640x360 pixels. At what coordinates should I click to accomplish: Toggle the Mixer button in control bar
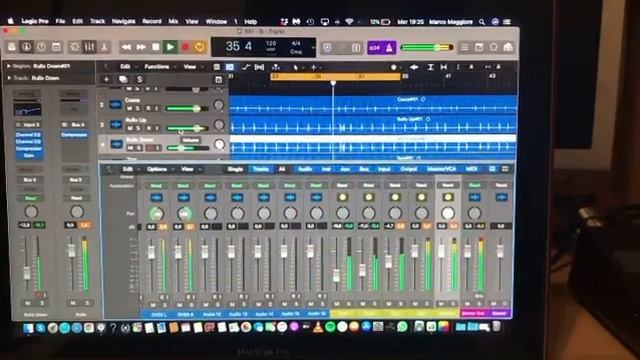coord(89,47)
